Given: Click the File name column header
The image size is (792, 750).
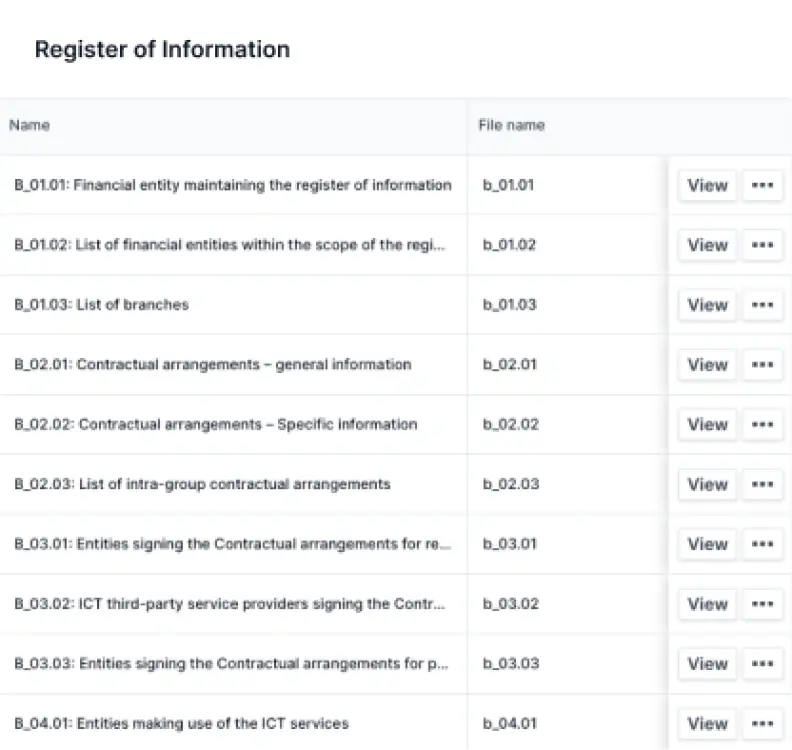Looking at the screenshot, I should coord(511,126).
